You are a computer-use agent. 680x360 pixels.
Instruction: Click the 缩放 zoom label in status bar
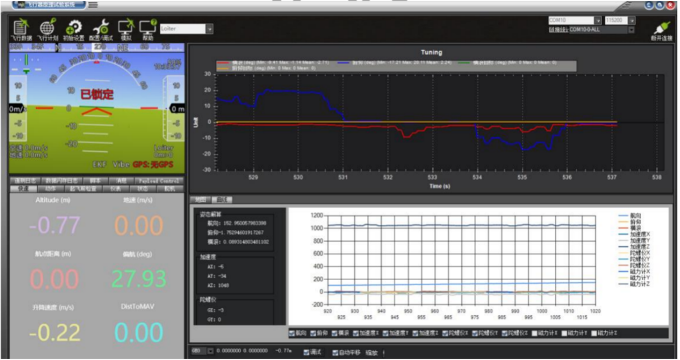[x=372, y=353]
